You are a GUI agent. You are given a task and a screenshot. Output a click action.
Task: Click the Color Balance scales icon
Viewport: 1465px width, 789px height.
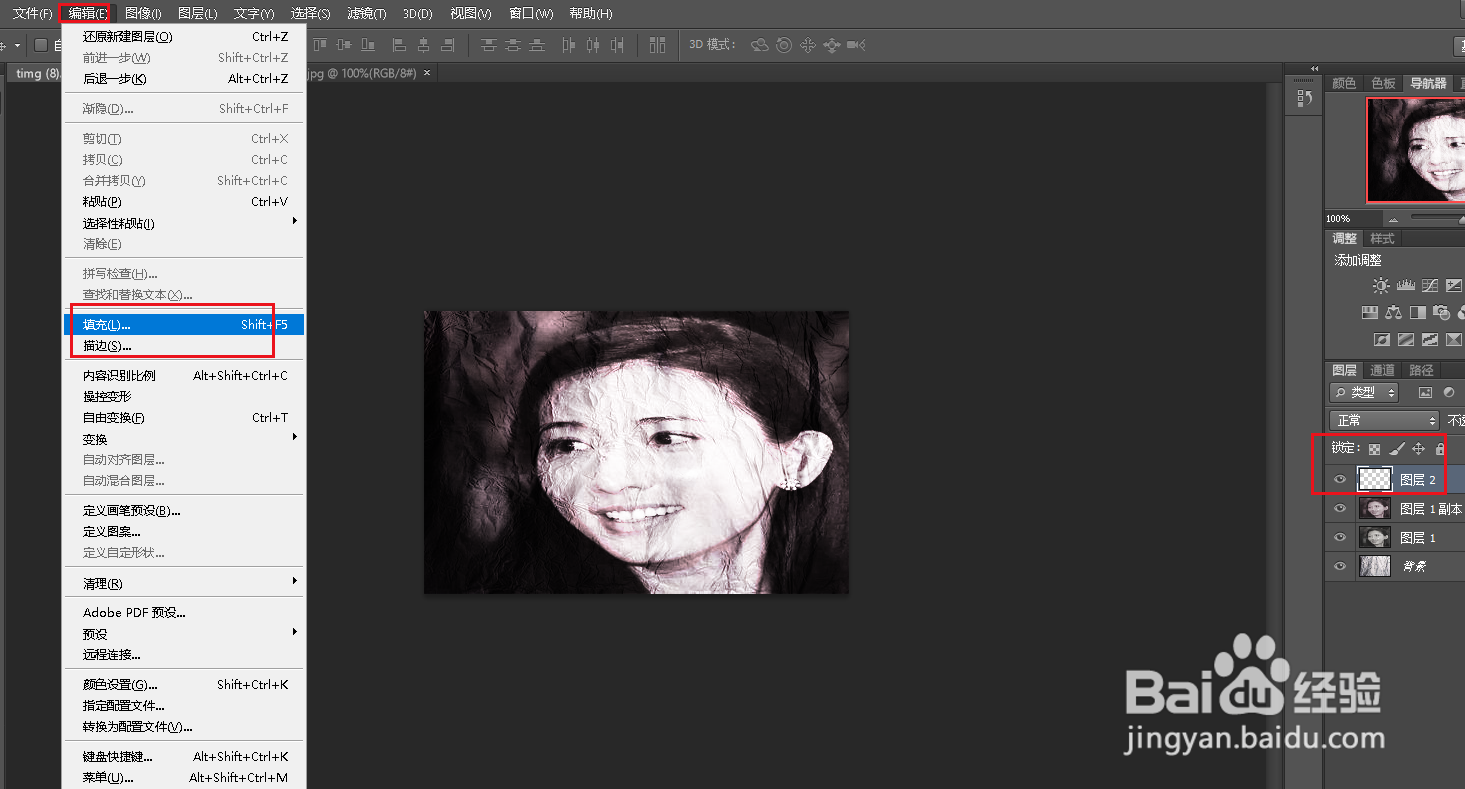pos(1393,313)
